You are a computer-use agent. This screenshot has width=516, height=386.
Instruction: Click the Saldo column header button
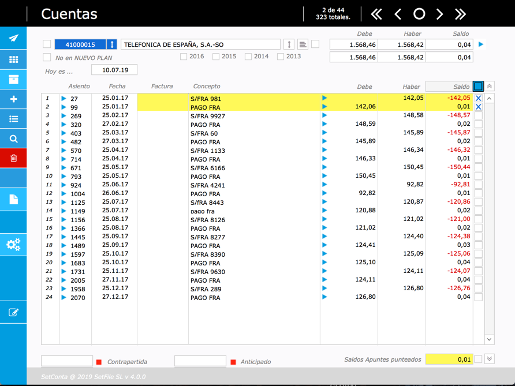click(449, 86)
